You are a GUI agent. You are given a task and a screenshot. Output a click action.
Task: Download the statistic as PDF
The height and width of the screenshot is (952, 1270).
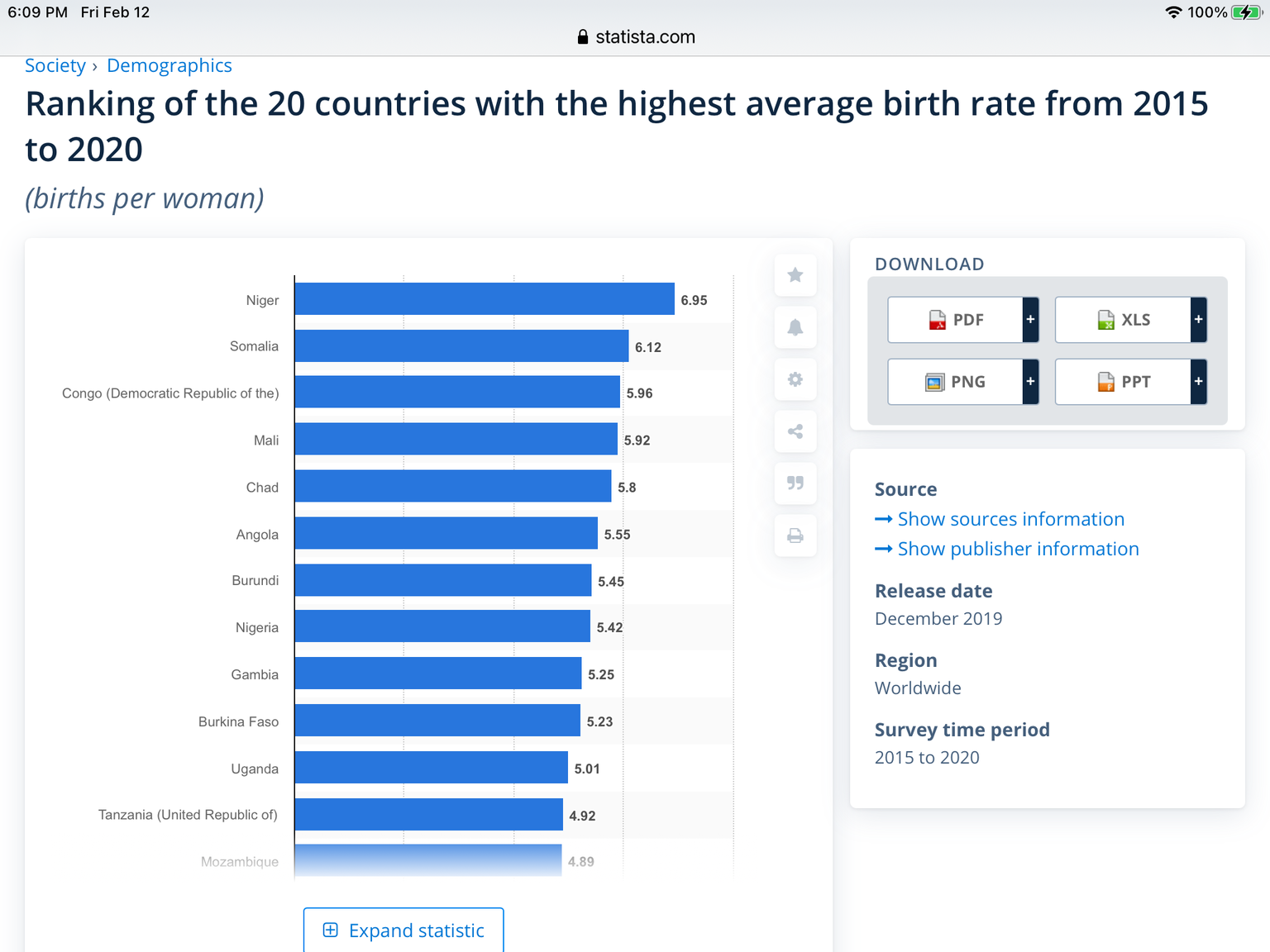tap(956, 320)
